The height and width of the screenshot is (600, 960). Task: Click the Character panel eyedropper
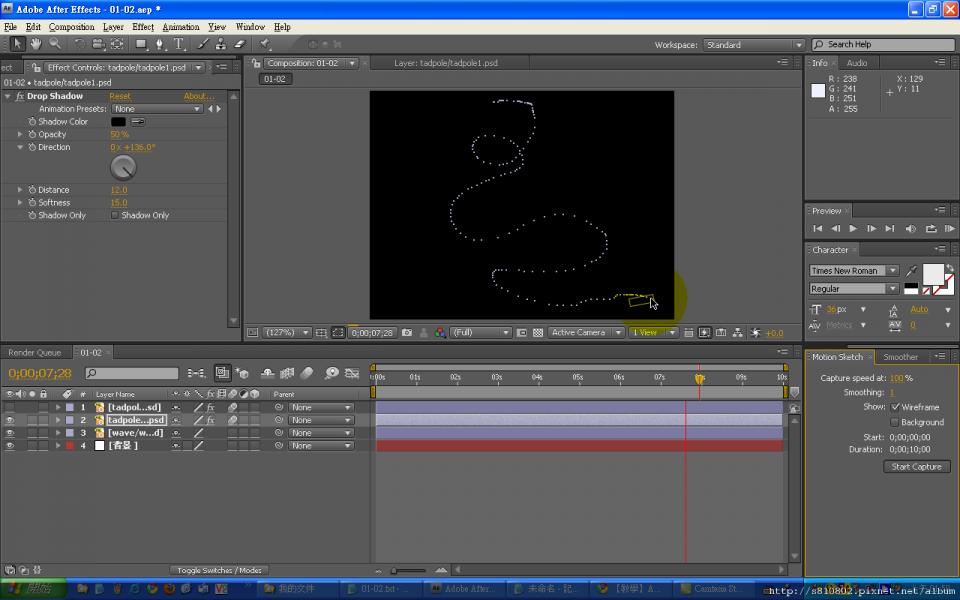coord(911,271)
